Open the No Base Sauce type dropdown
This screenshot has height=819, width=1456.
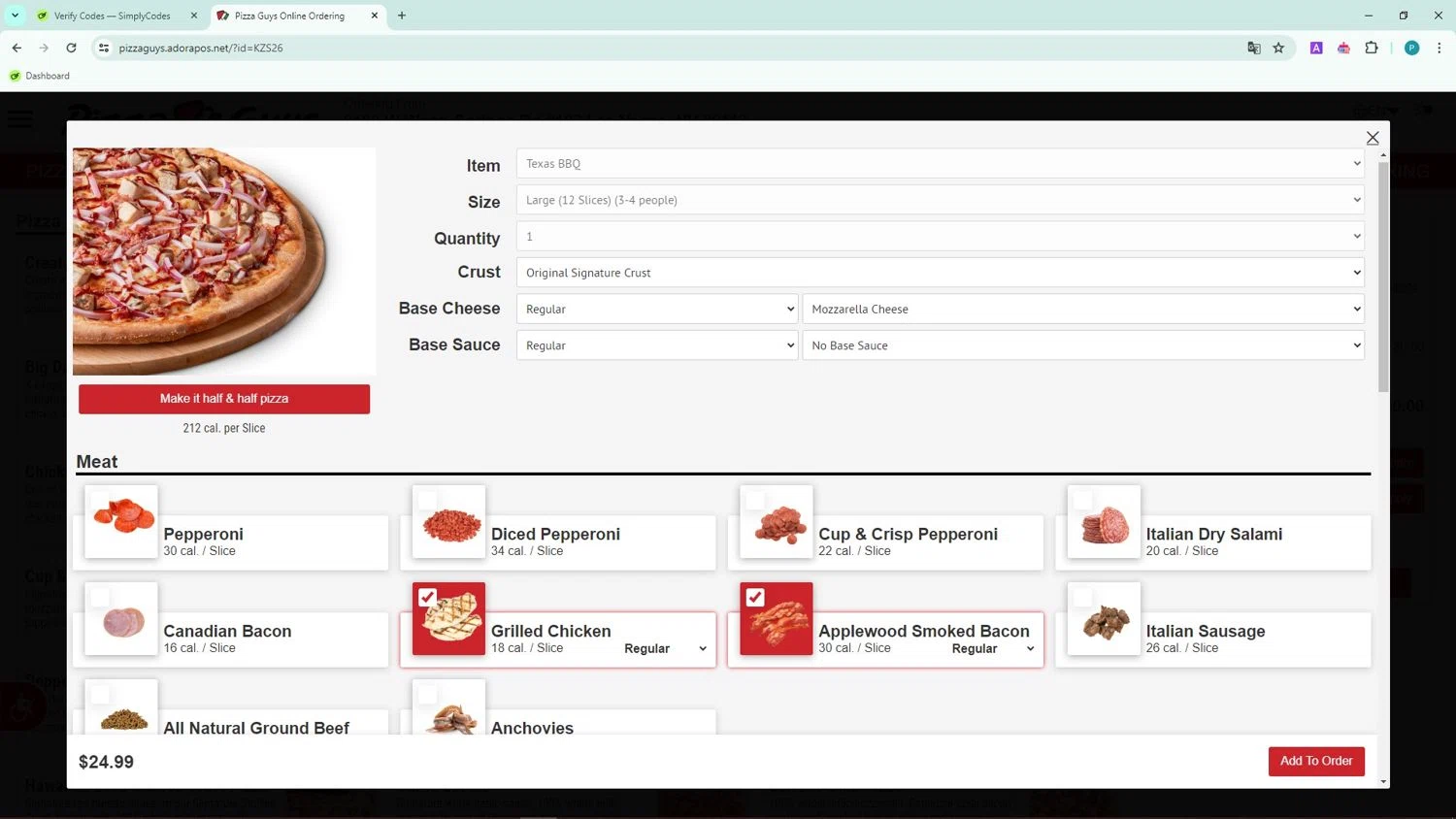tap(1083, 345)
